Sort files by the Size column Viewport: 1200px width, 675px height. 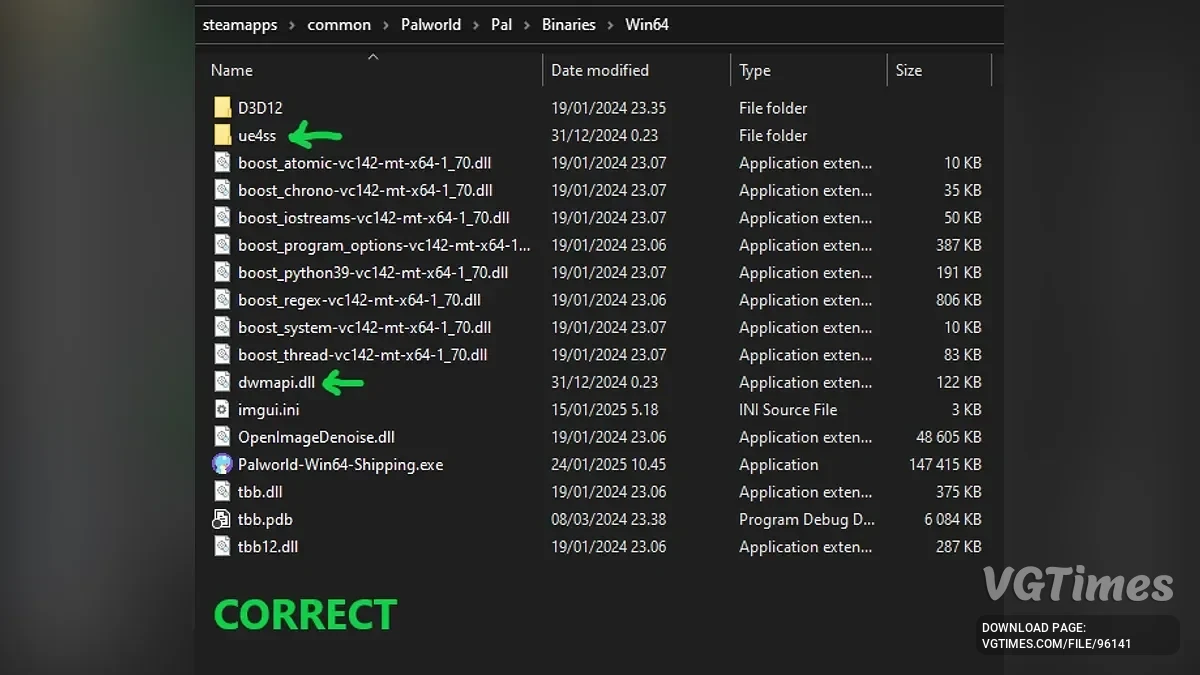(909, 70)
